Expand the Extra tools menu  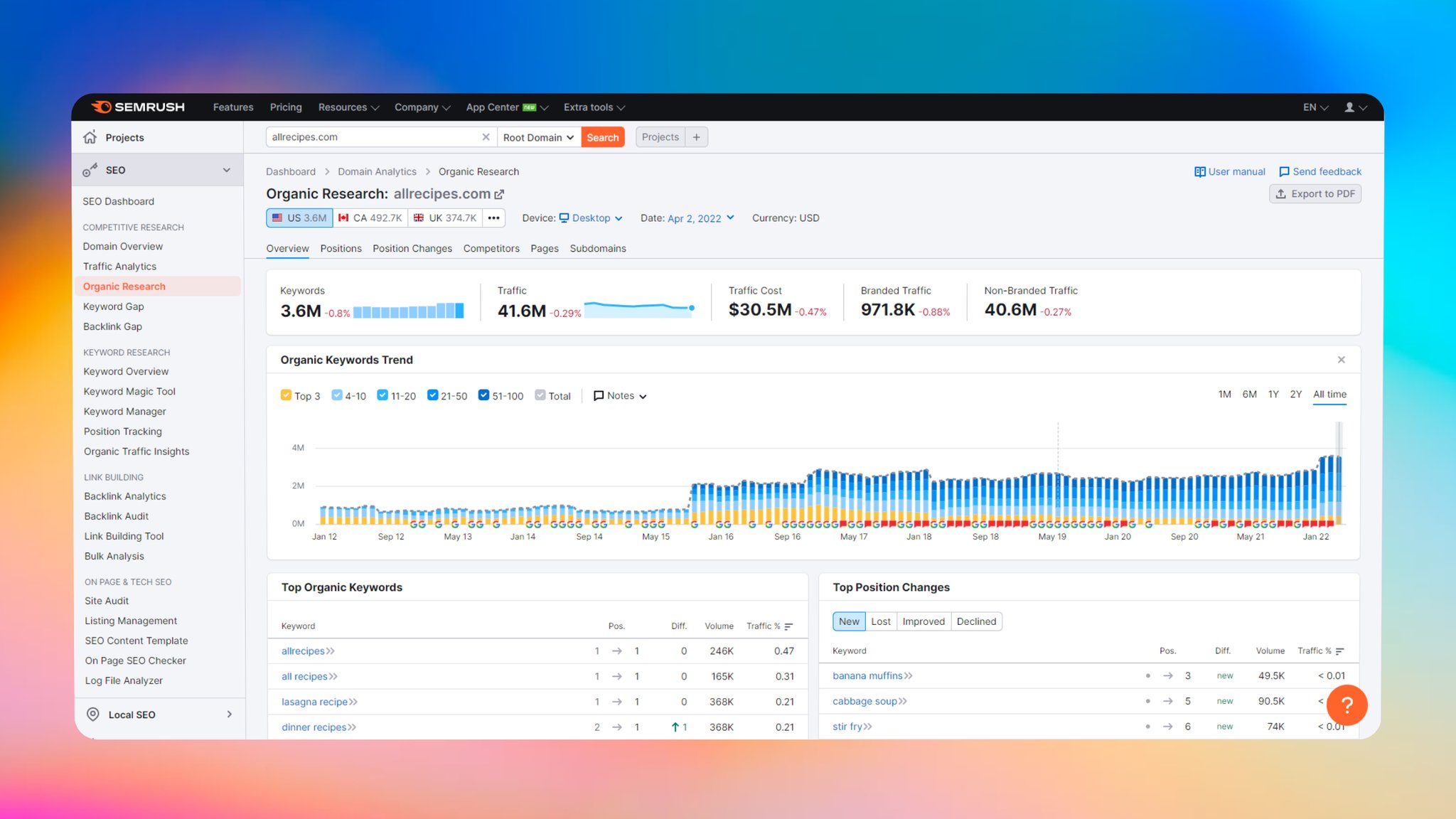[x=594, y=107]
